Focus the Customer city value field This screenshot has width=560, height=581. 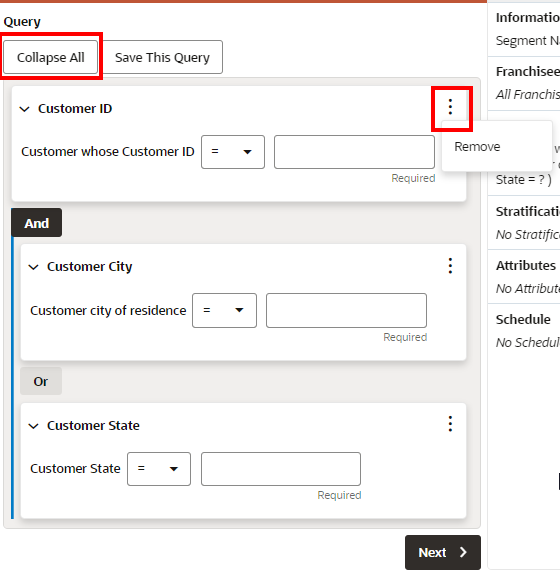[346, 311]
